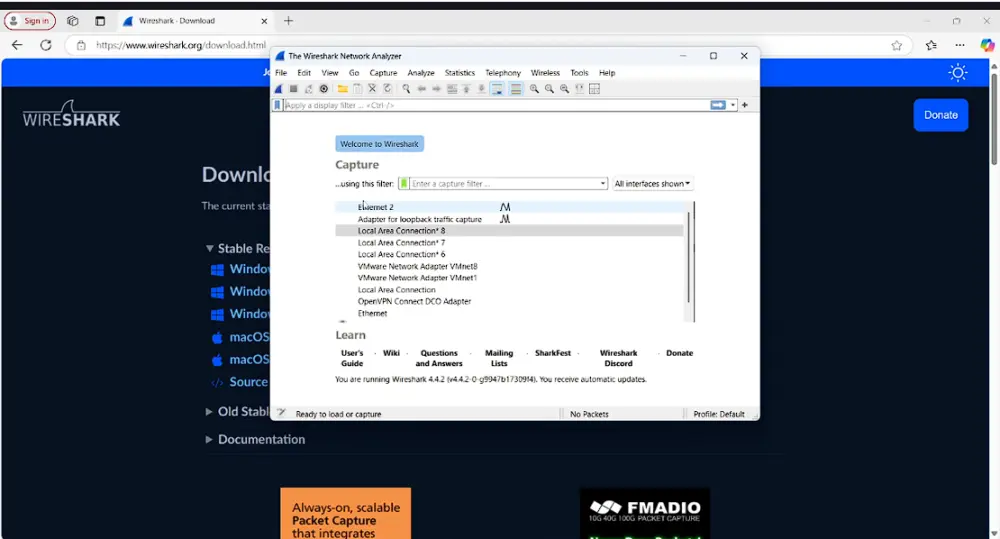The height and width of the screenshot is (539, 1000).
Task: Open the Tools menu
Action: point(579,73)
